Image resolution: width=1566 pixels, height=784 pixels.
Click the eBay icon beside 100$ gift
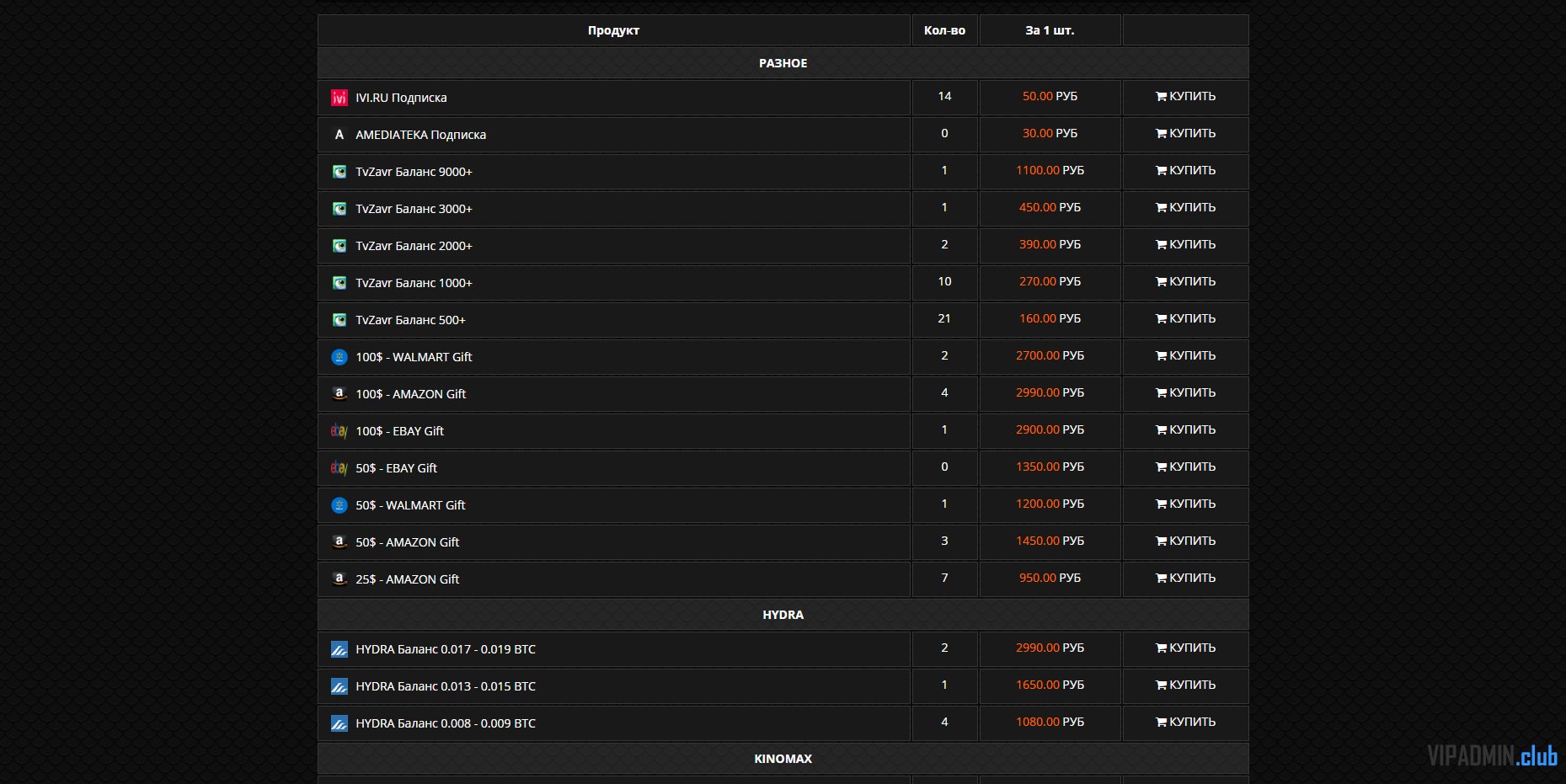tap(339, 431)
